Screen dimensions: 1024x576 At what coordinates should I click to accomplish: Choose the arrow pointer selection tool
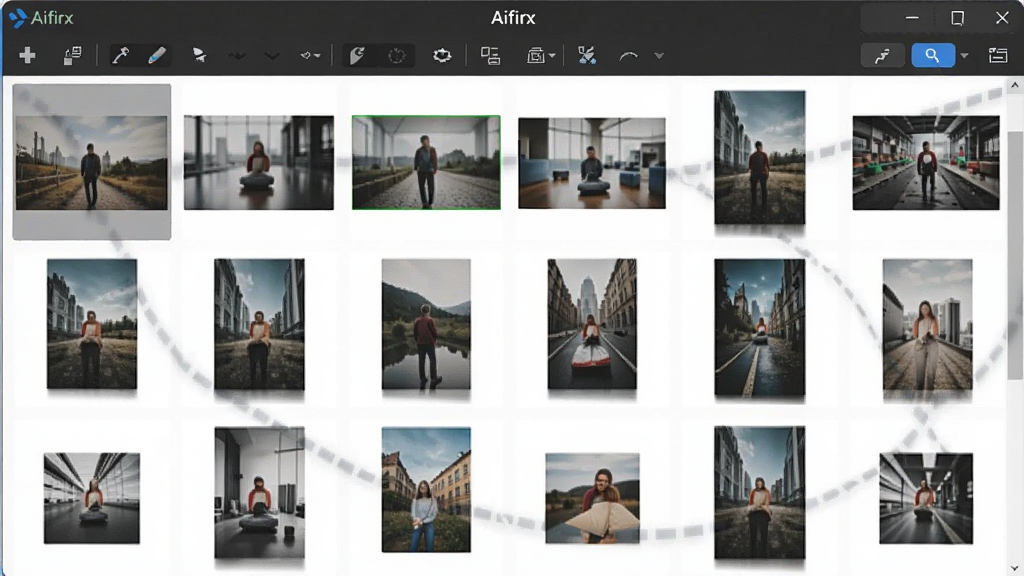point(199,56)
